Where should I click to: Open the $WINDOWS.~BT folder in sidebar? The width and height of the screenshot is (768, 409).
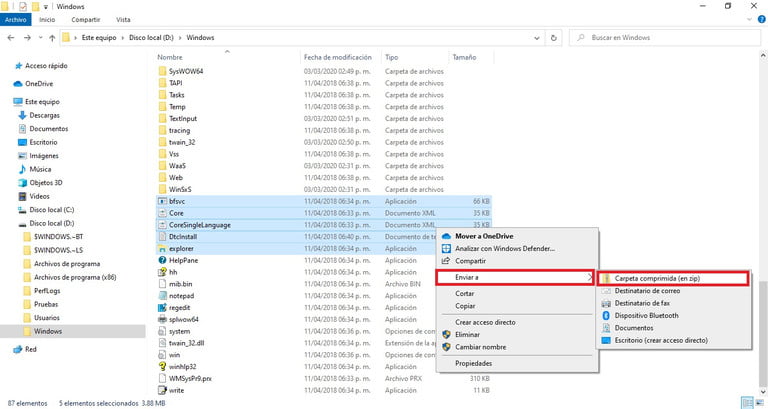point(58,237)
